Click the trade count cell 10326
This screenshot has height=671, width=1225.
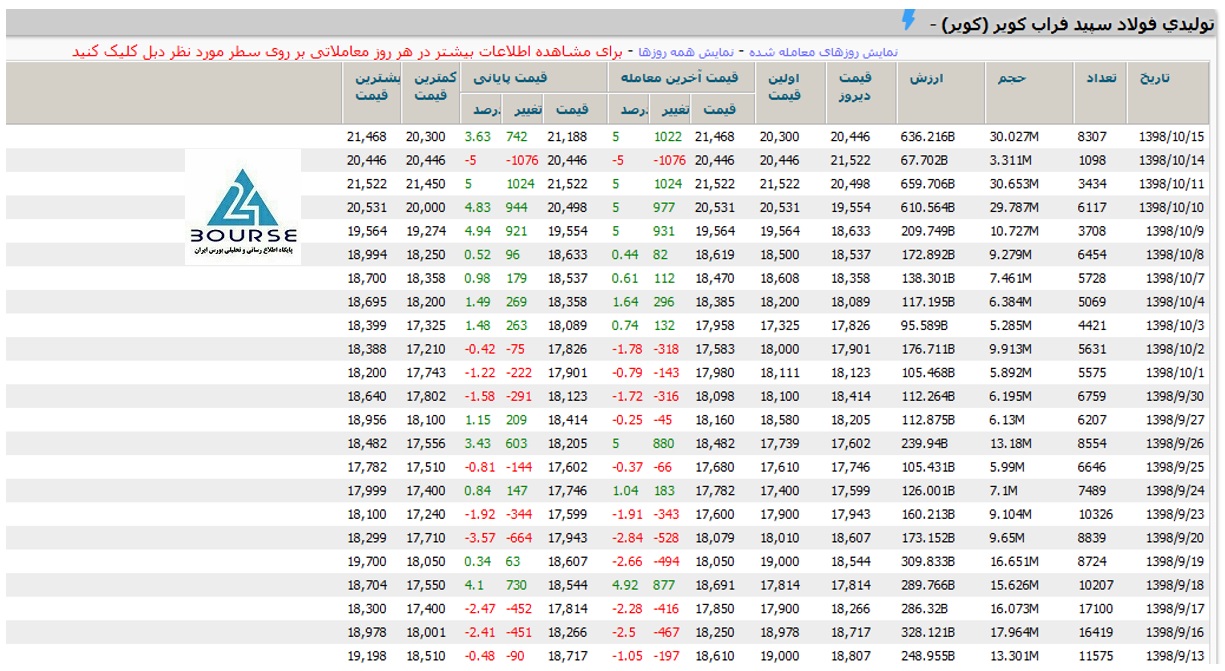[x=1096, y=514]
